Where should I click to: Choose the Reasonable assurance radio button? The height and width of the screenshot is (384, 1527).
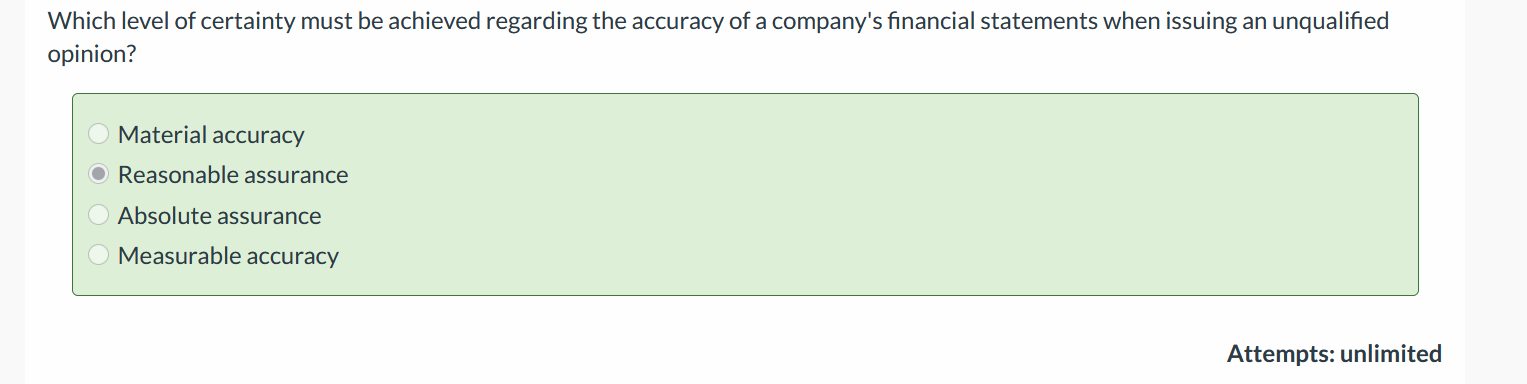point(99,174)
